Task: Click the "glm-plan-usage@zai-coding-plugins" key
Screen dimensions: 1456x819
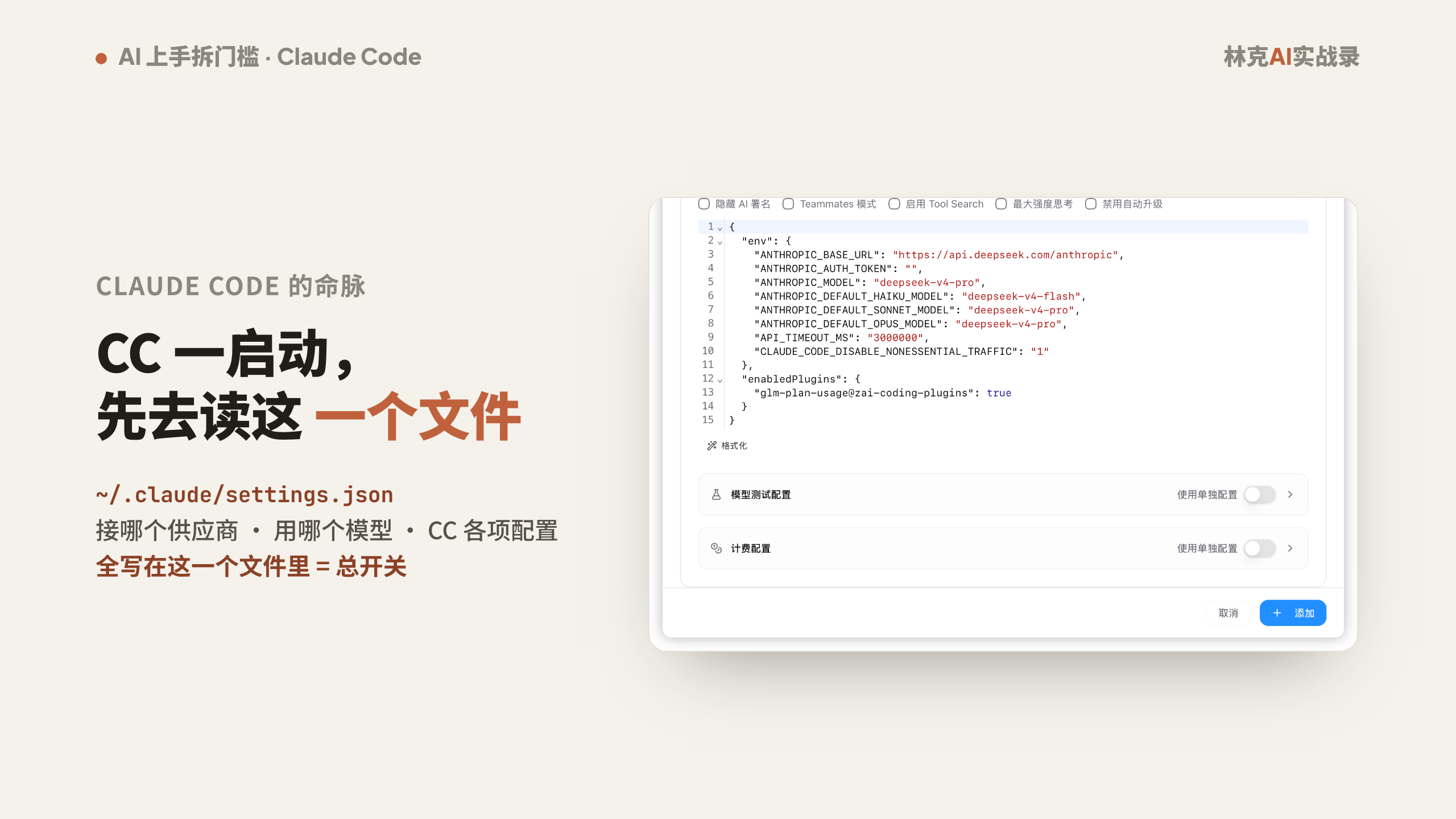Action: click(x=864, y=393)
